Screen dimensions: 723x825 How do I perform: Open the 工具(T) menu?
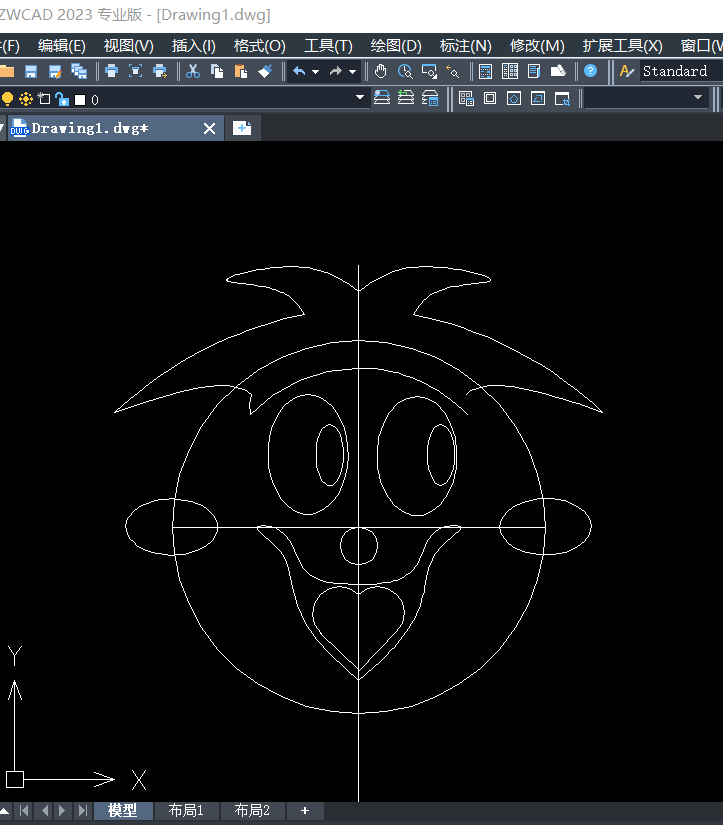(x=328, y=46)
